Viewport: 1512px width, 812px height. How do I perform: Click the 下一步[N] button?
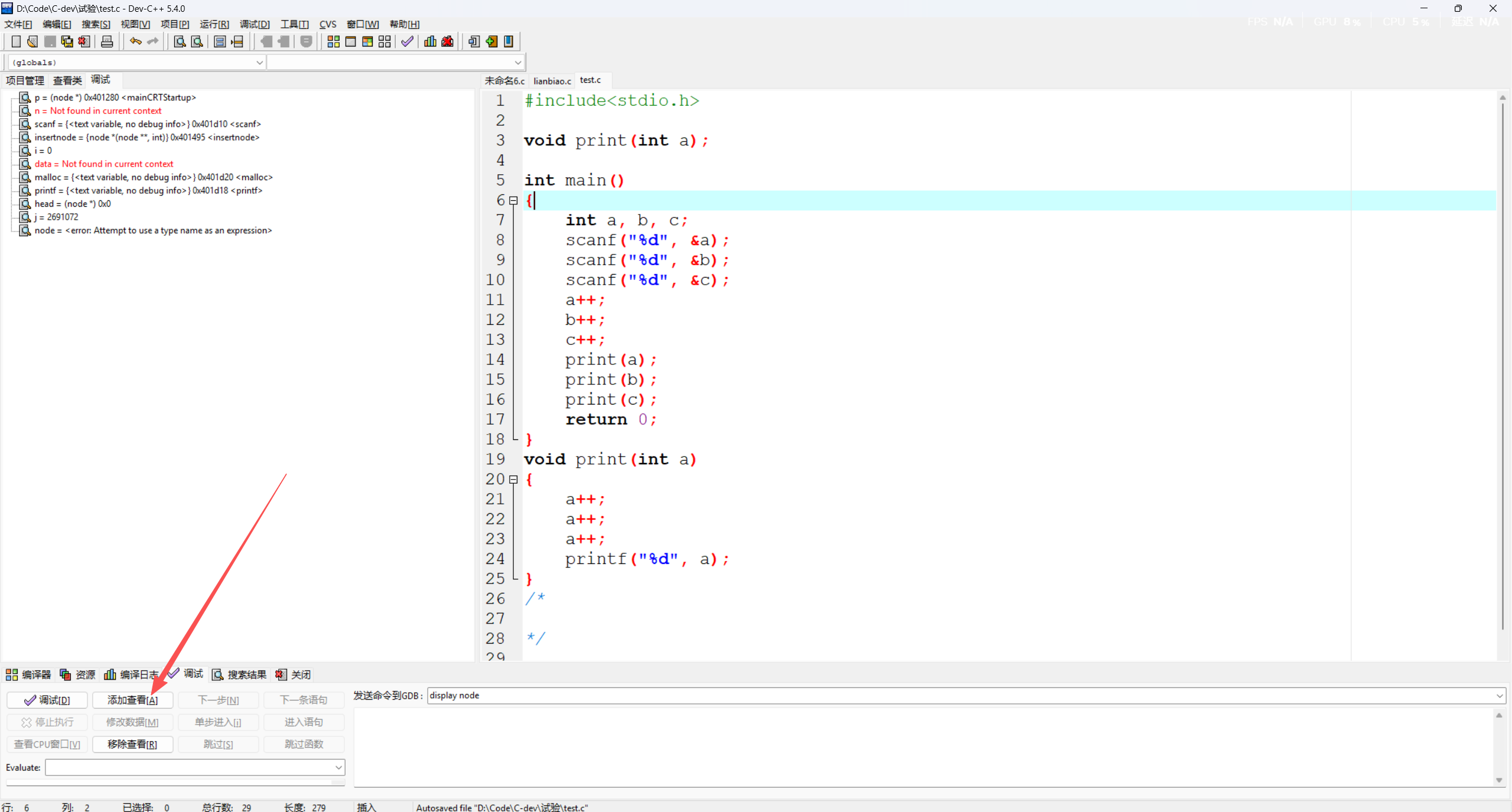(x=218, y=700)
